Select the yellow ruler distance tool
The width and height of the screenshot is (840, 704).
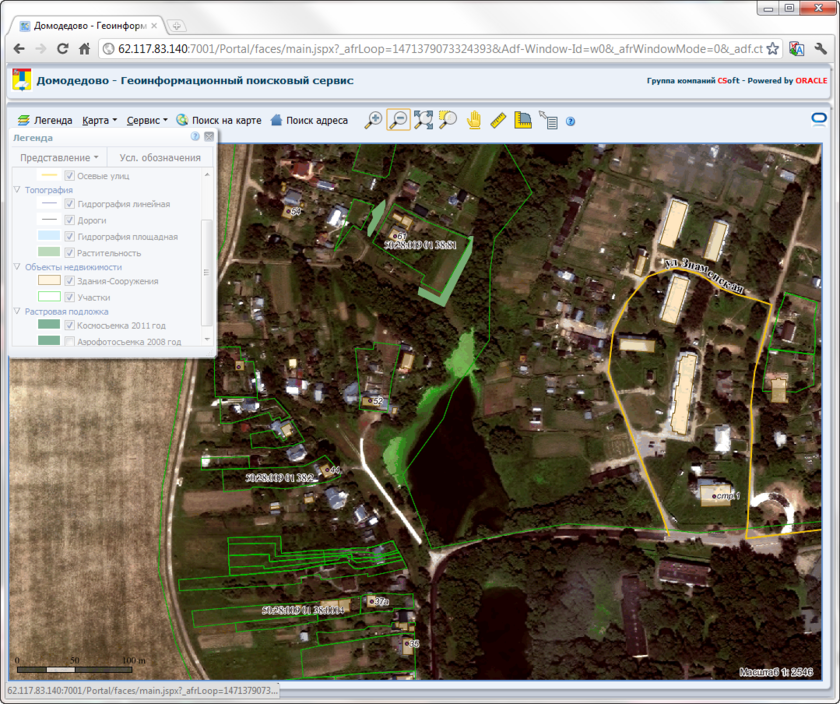pyautogui.click(x=498, y=120)
